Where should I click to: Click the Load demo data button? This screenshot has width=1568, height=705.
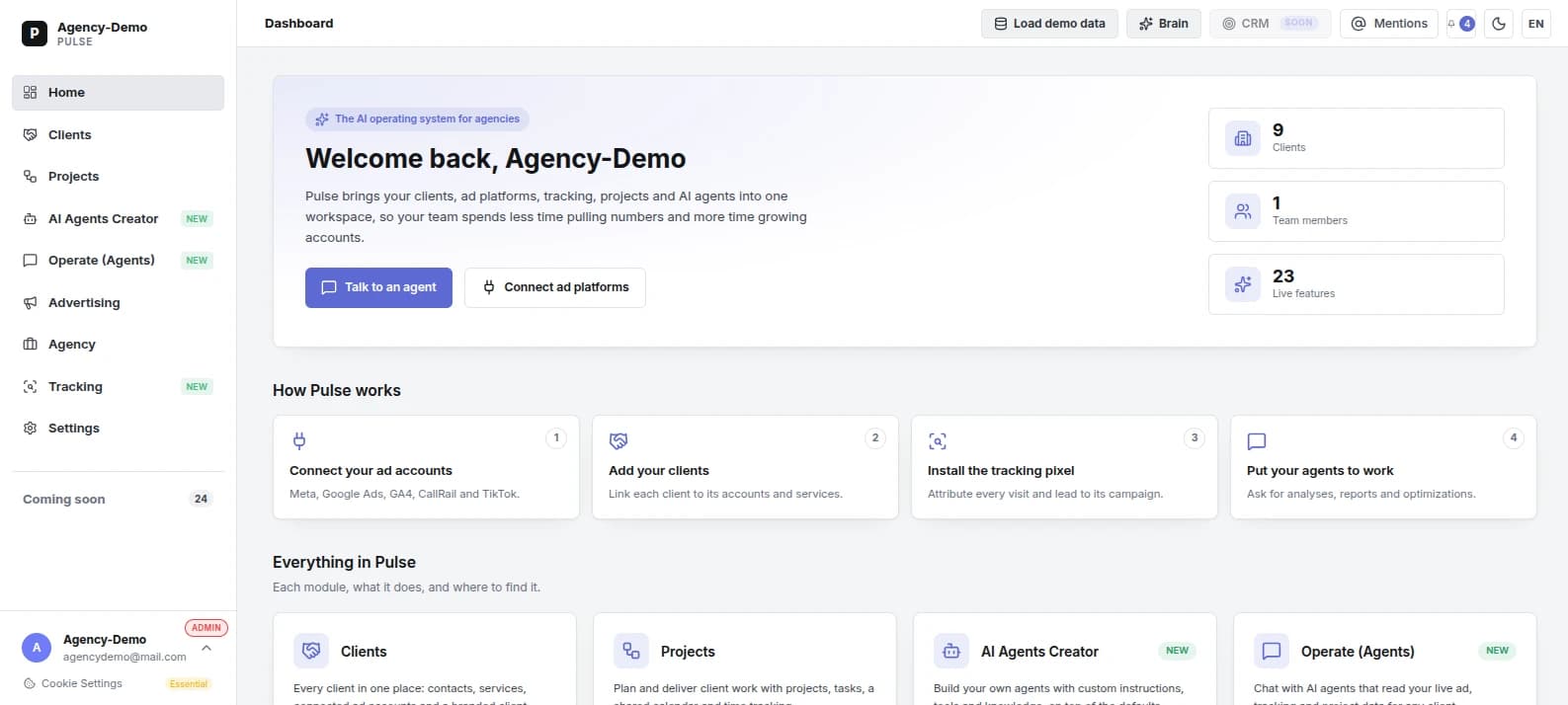pyautogui.click(x=1049, y=24)
